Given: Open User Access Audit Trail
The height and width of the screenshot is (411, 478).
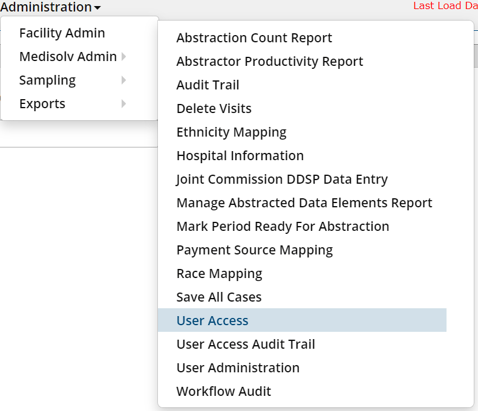Looking at the screenshot, I should point(246,344).
